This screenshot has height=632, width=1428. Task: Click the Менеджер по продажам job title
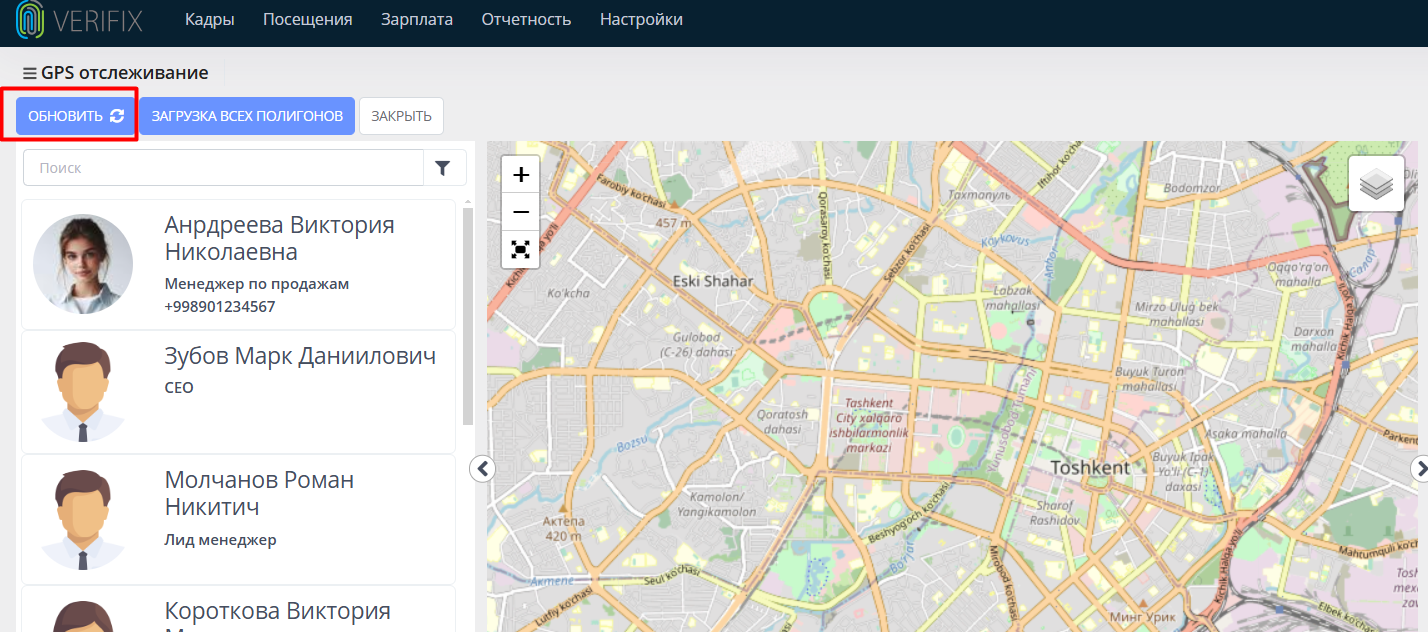pyautogui.click(x=257, y=284)
